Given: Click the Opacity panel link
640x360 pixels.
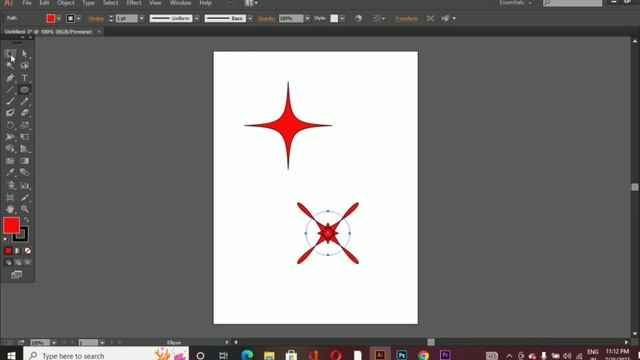Looking at the screenshot, I should point(266,18).
